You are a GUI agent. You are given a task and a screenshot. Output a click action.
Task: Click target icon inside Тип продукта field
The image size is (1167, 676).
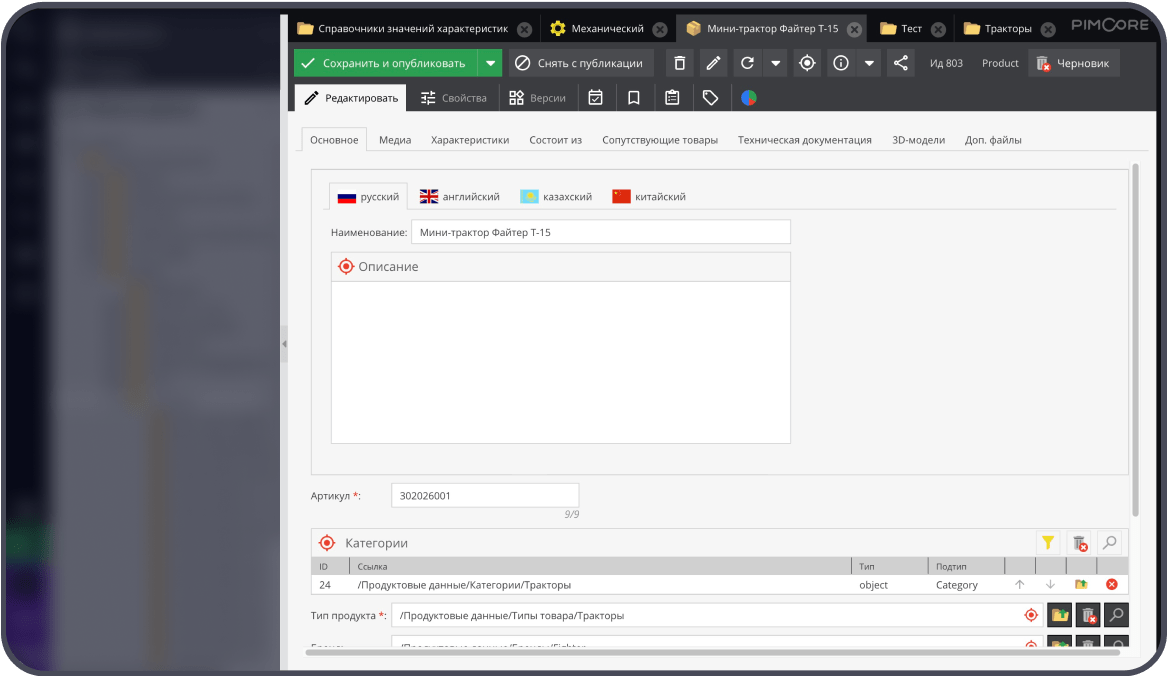[1031, 616]
